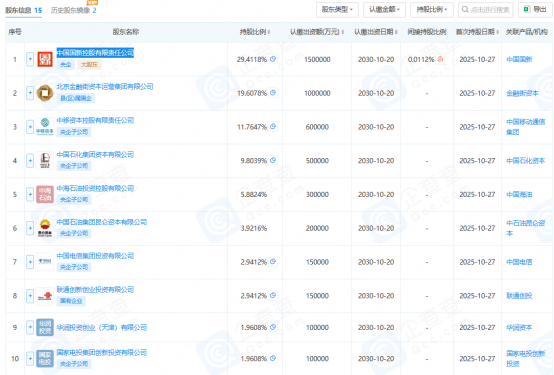Open equity chart icon in 中国电信集团投资 row

pyautogui.click(x=273, y=262)
